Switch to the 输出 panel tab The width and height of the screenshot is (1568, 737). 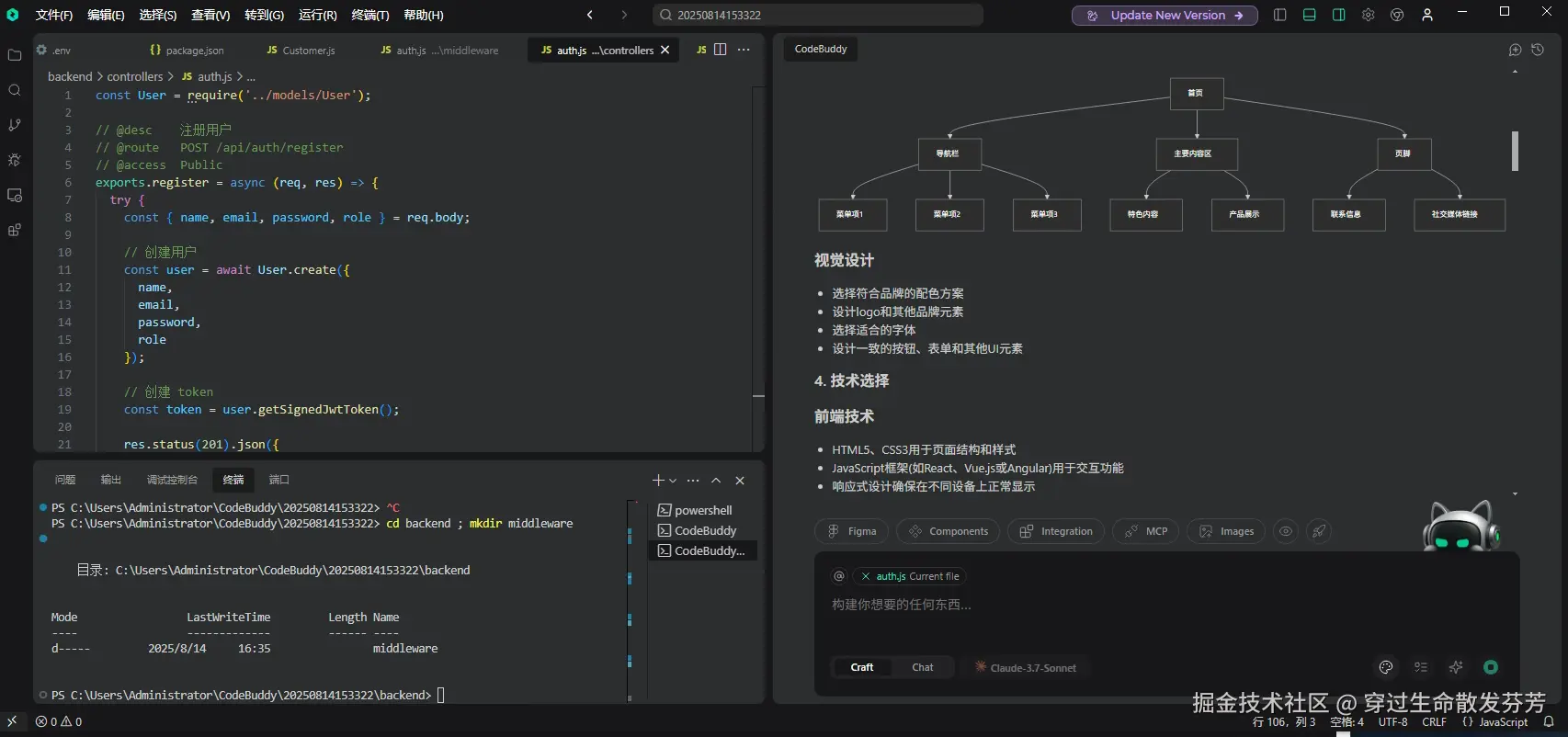(111, 480)
